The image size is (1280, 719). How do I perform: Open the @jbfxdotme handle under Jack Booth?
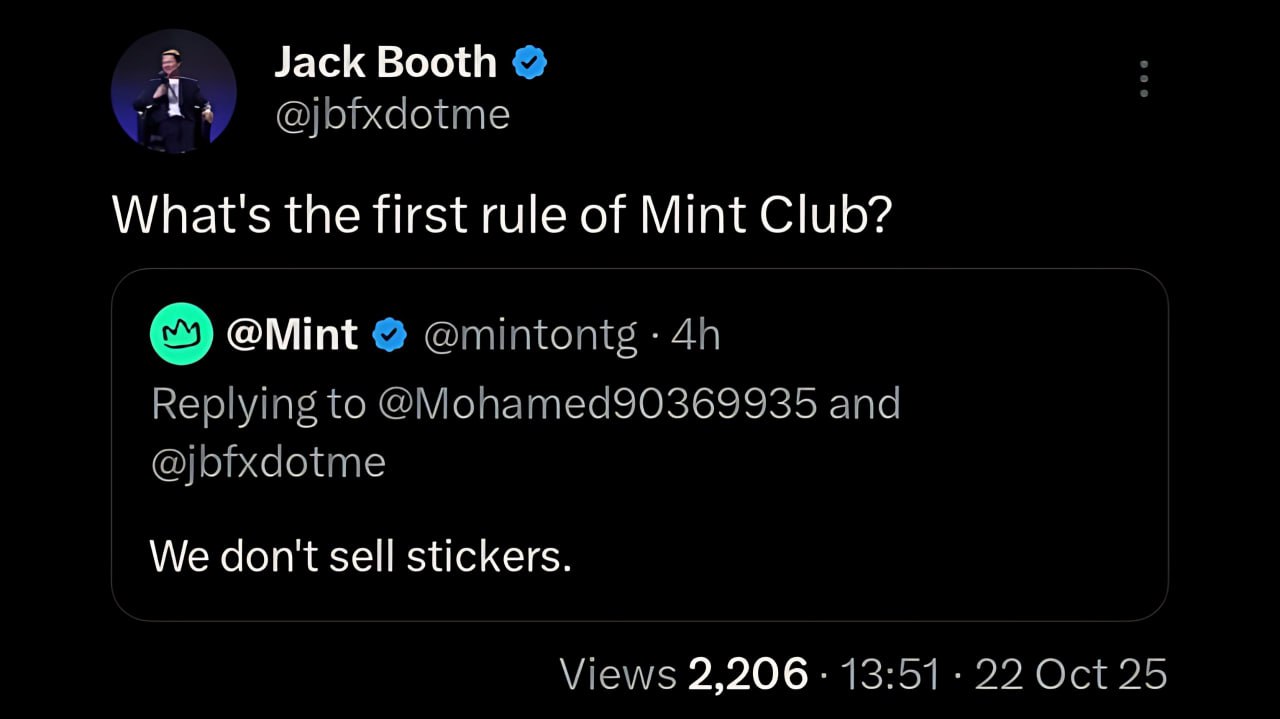392,115
